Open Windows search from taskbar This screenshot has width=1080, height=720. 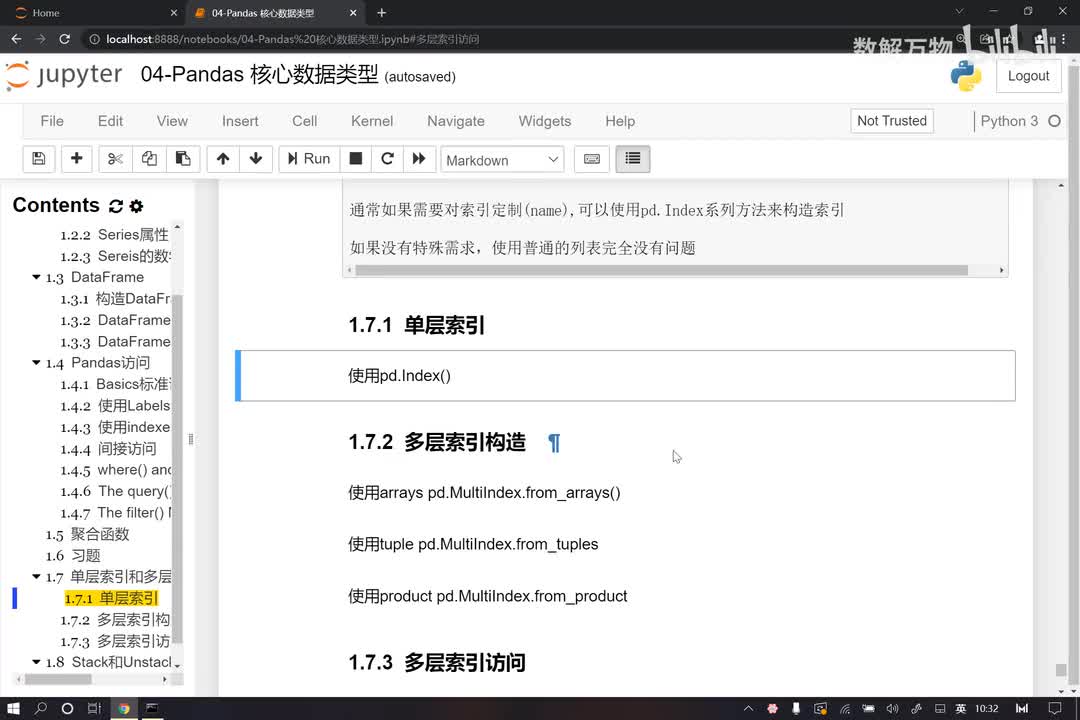pos(41,708)
